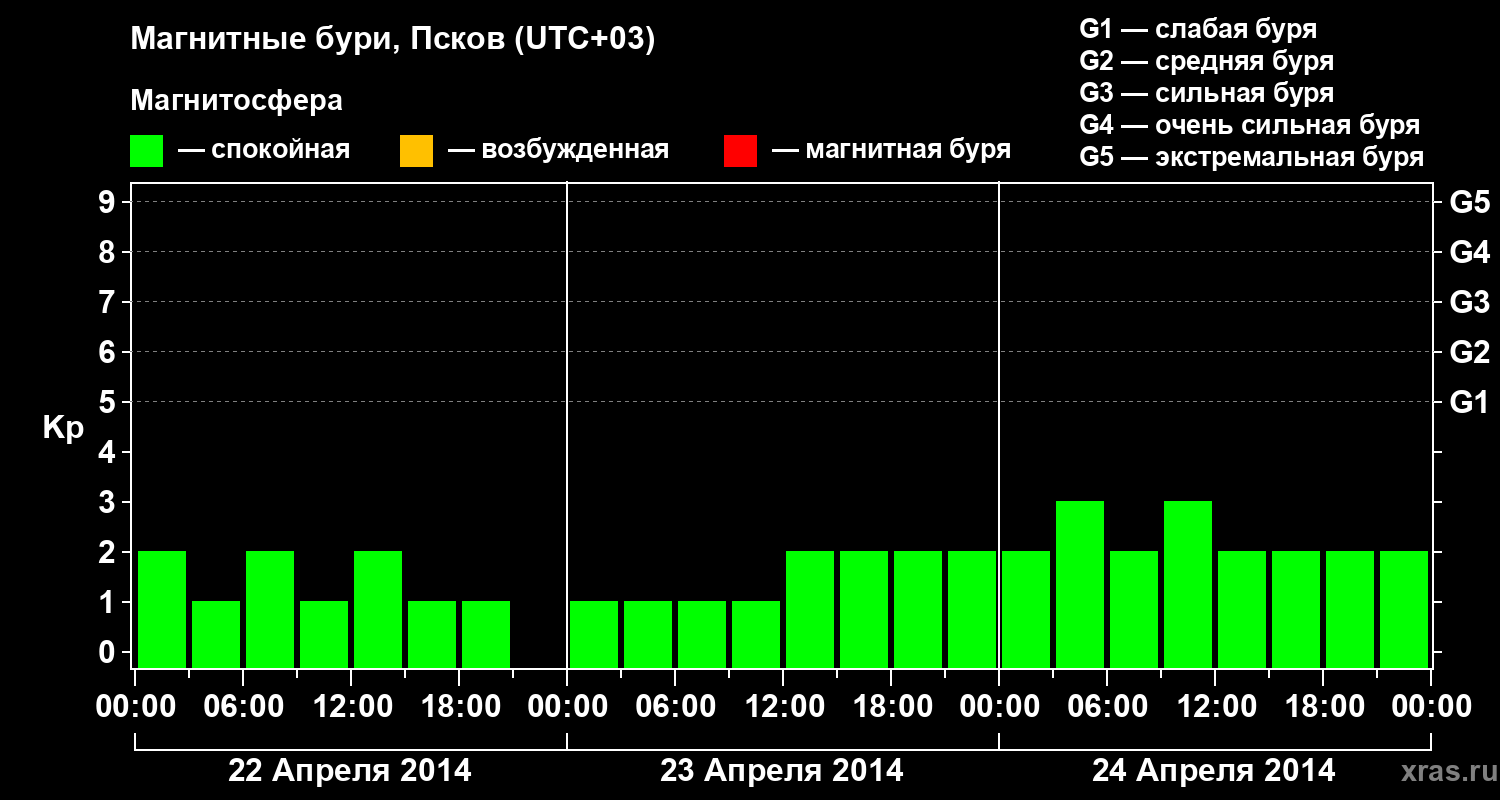Click the 'Магнитосфера' heading
This screenshot has height=800, width=1500.
[236, 101]
